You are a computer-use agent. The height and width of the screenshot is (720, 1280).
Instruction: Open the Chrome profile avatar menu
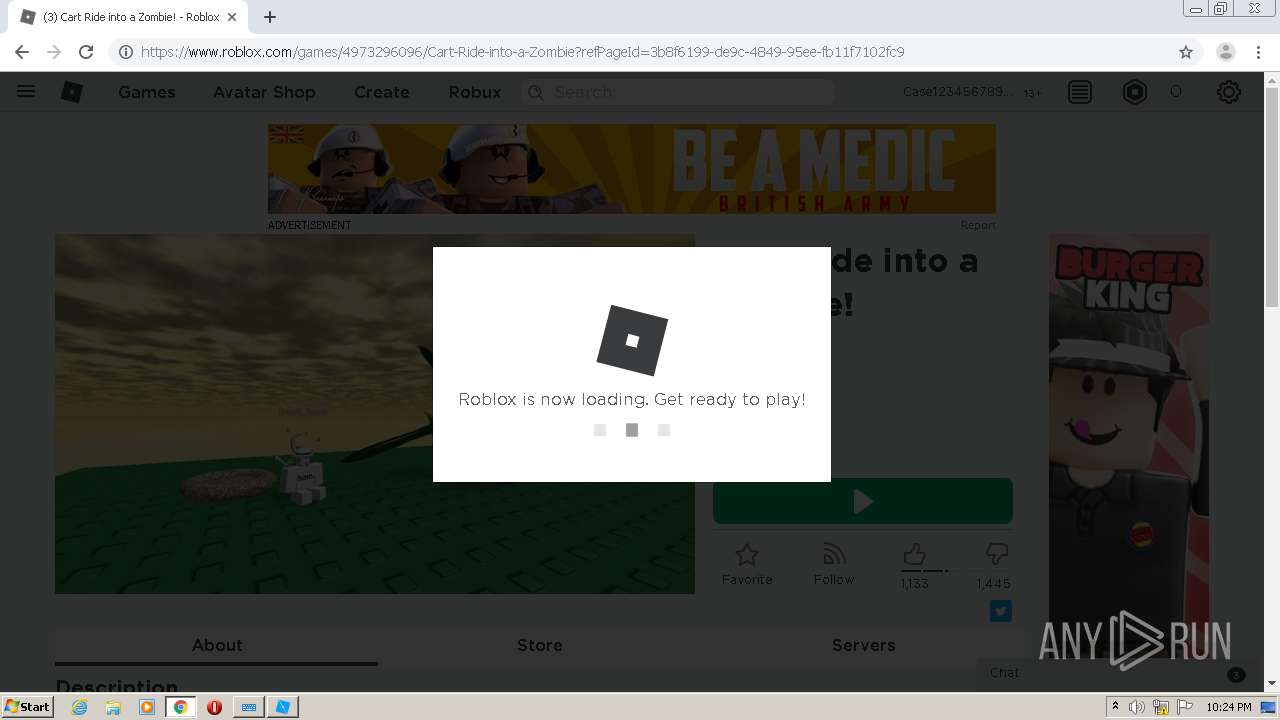(x=1226, y=52)
